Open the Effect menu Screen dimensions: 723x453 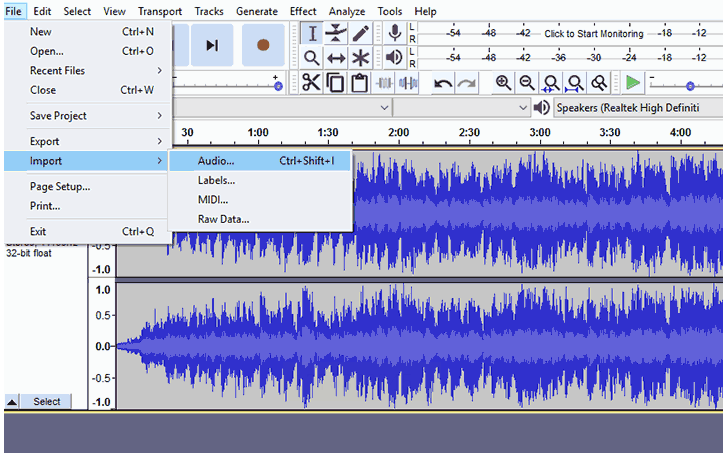pyautogui.click(x=303, y=11)
